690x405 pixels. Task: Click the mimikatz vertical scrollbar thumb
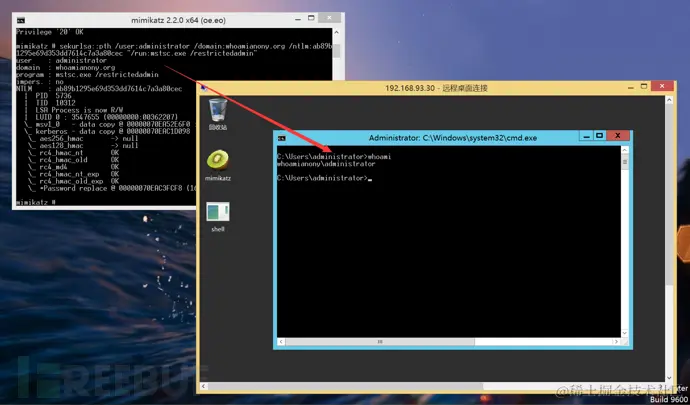click(x=337, y=51)
